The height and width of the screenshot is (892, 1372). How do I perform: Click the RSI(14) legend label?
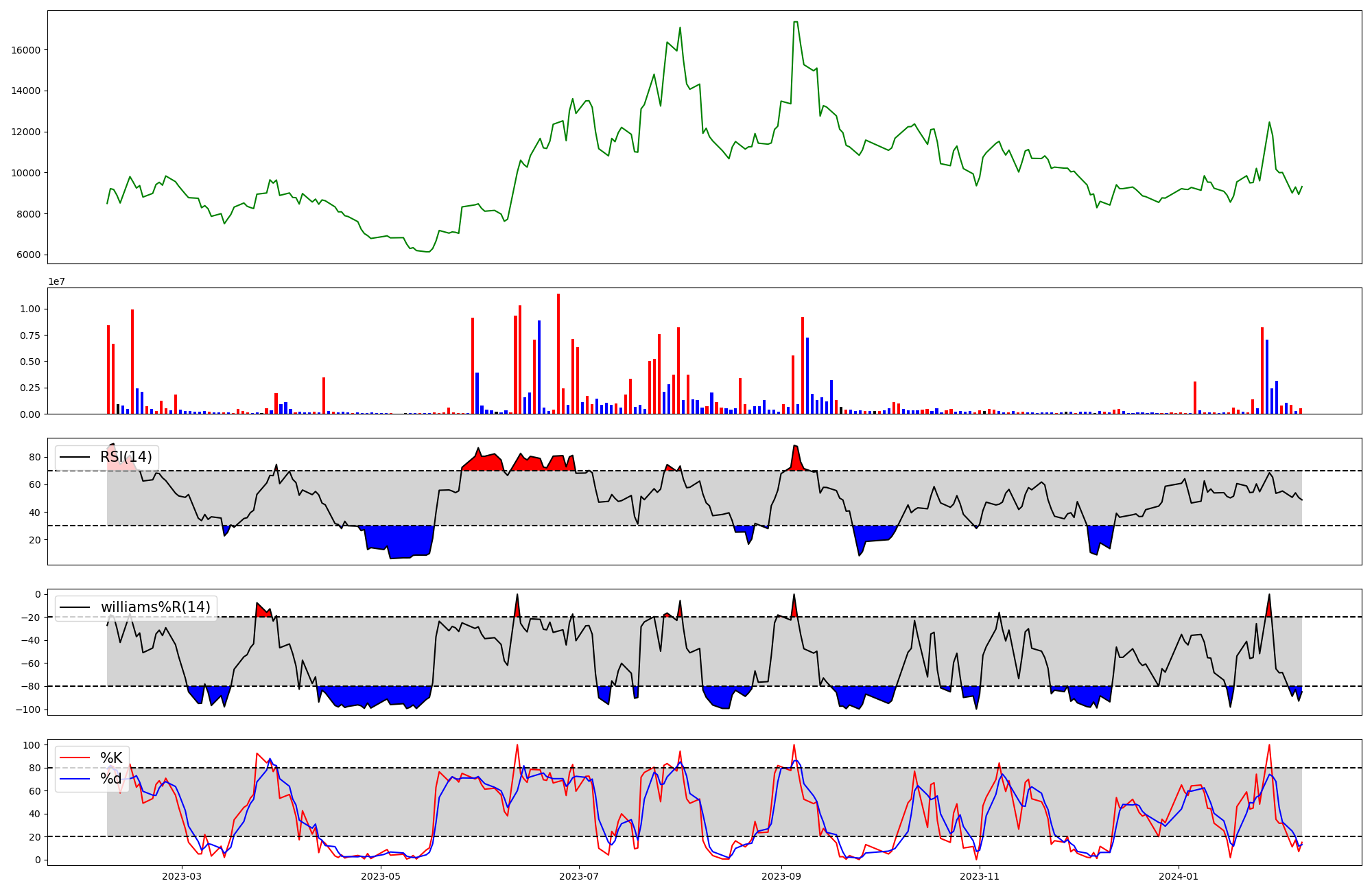tap(126, 457)
